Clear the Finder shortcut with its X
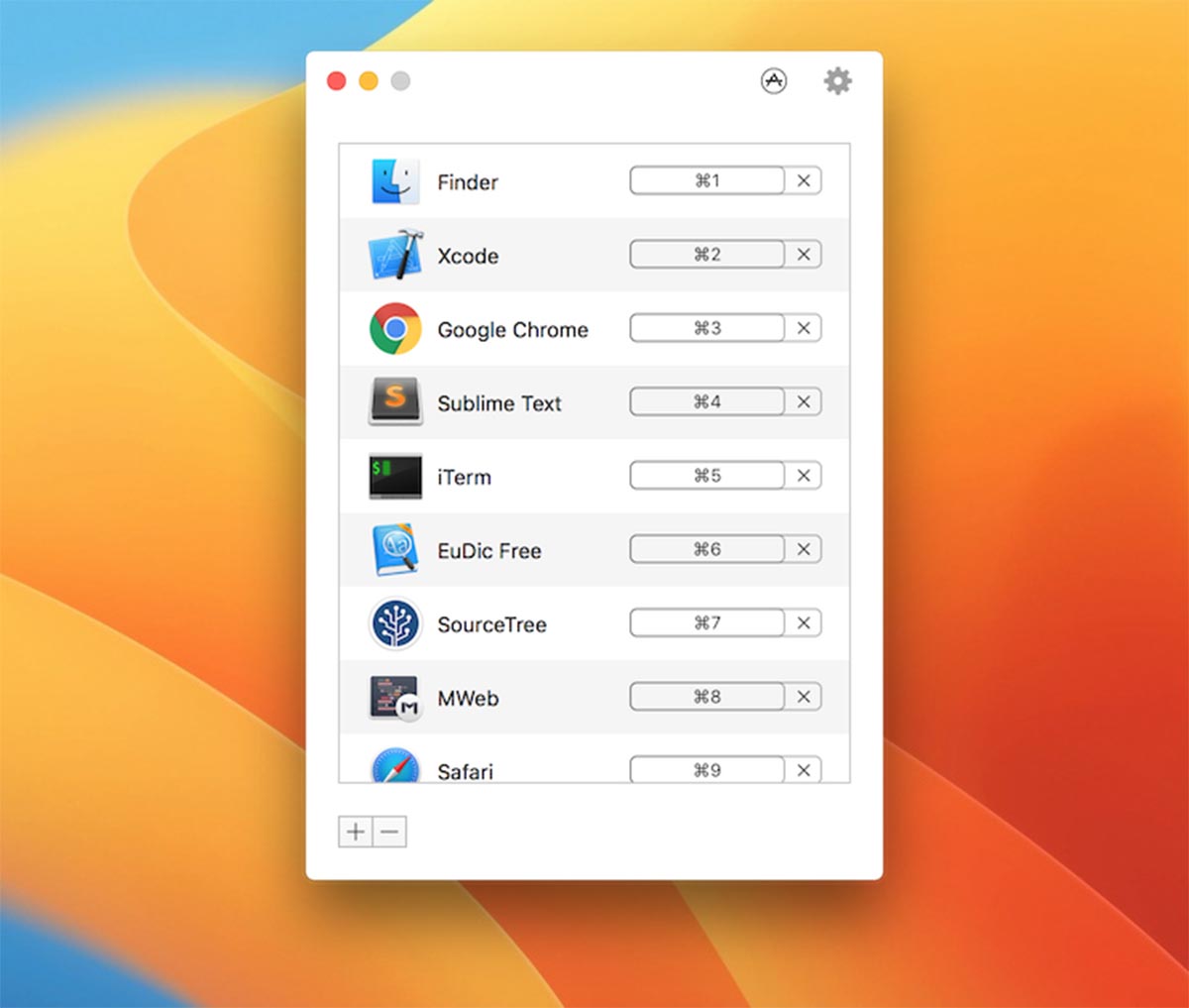The width and height of the screenshot is (1189, 1008). tap(804, 180)
